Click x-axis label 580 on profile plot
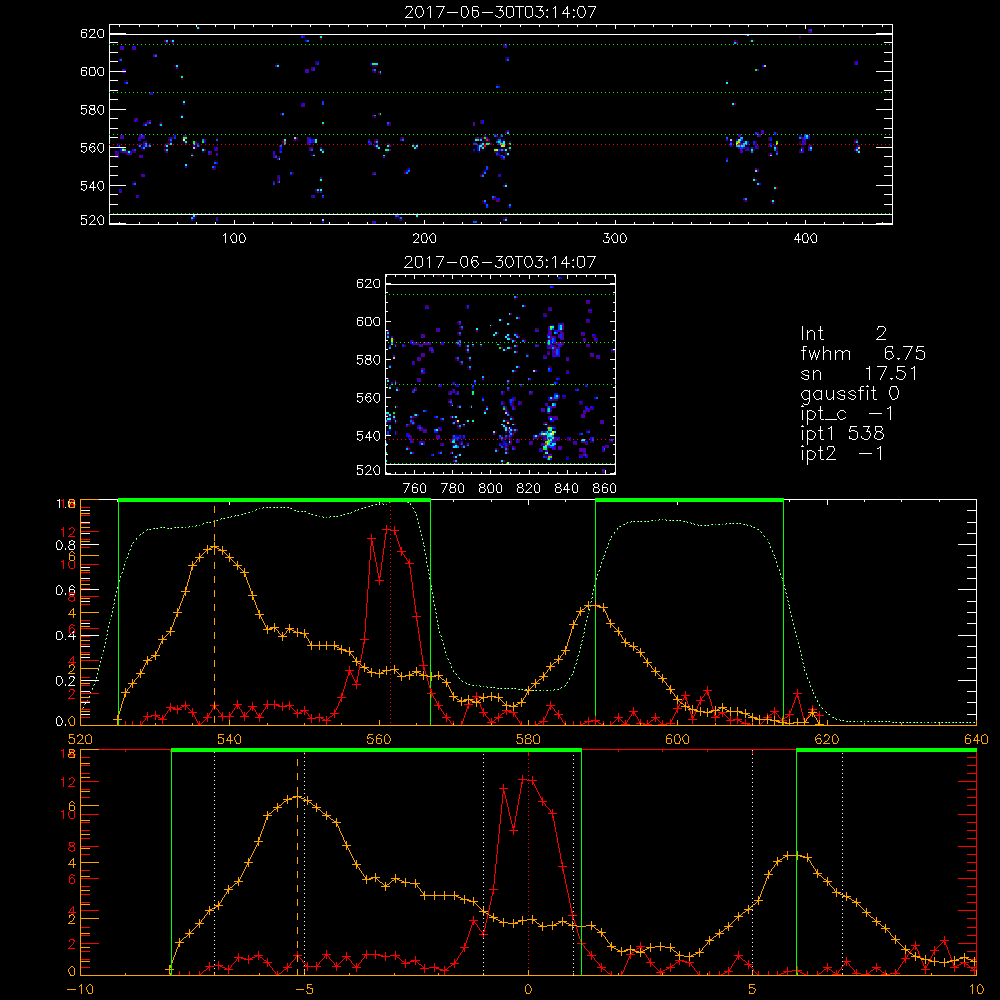Image resolution: width=1000 pixels, height=1000 pixels. coord(528,740)
